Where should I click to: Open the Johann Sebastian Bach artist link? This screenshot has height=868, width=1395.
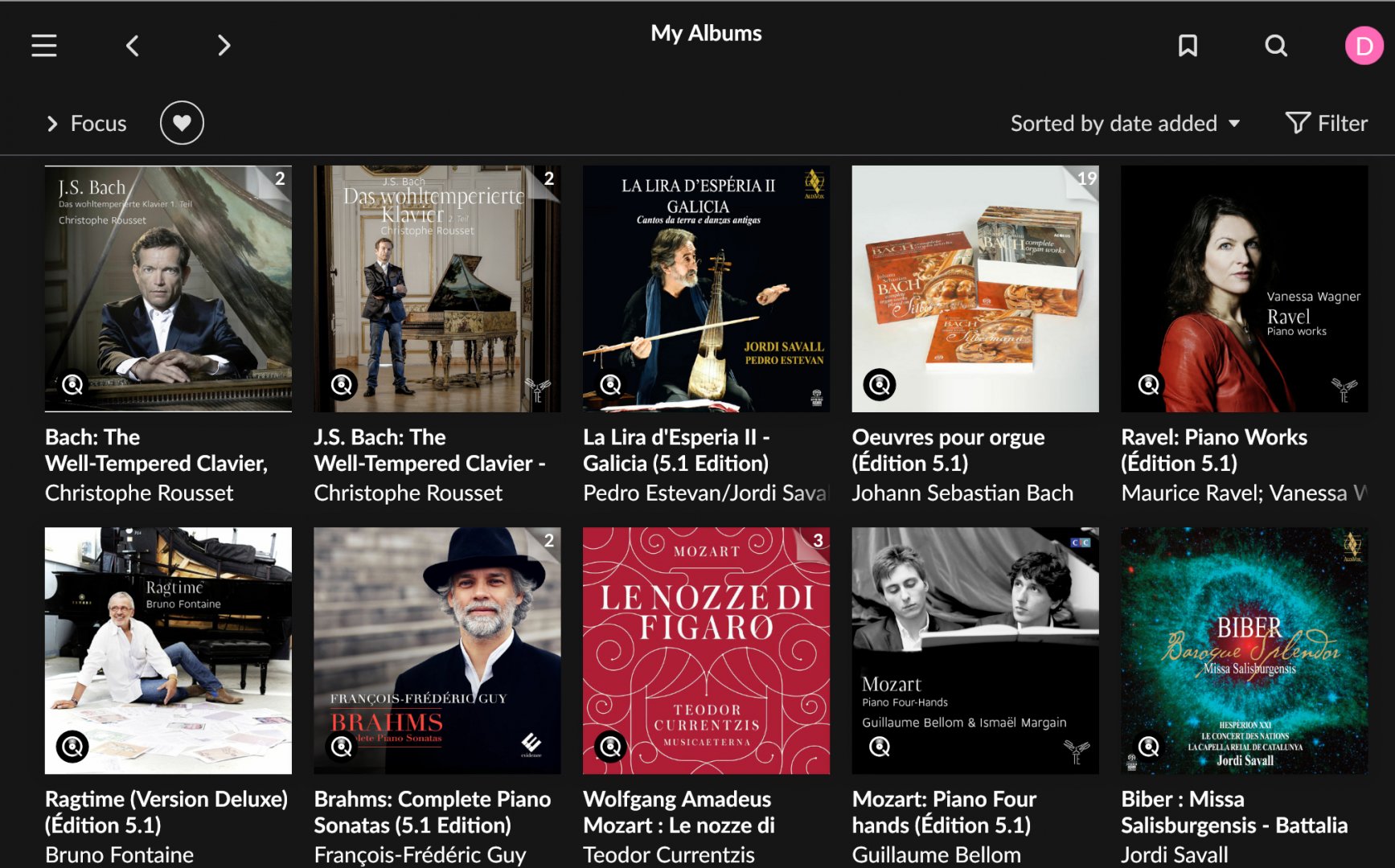pos(962,493)
